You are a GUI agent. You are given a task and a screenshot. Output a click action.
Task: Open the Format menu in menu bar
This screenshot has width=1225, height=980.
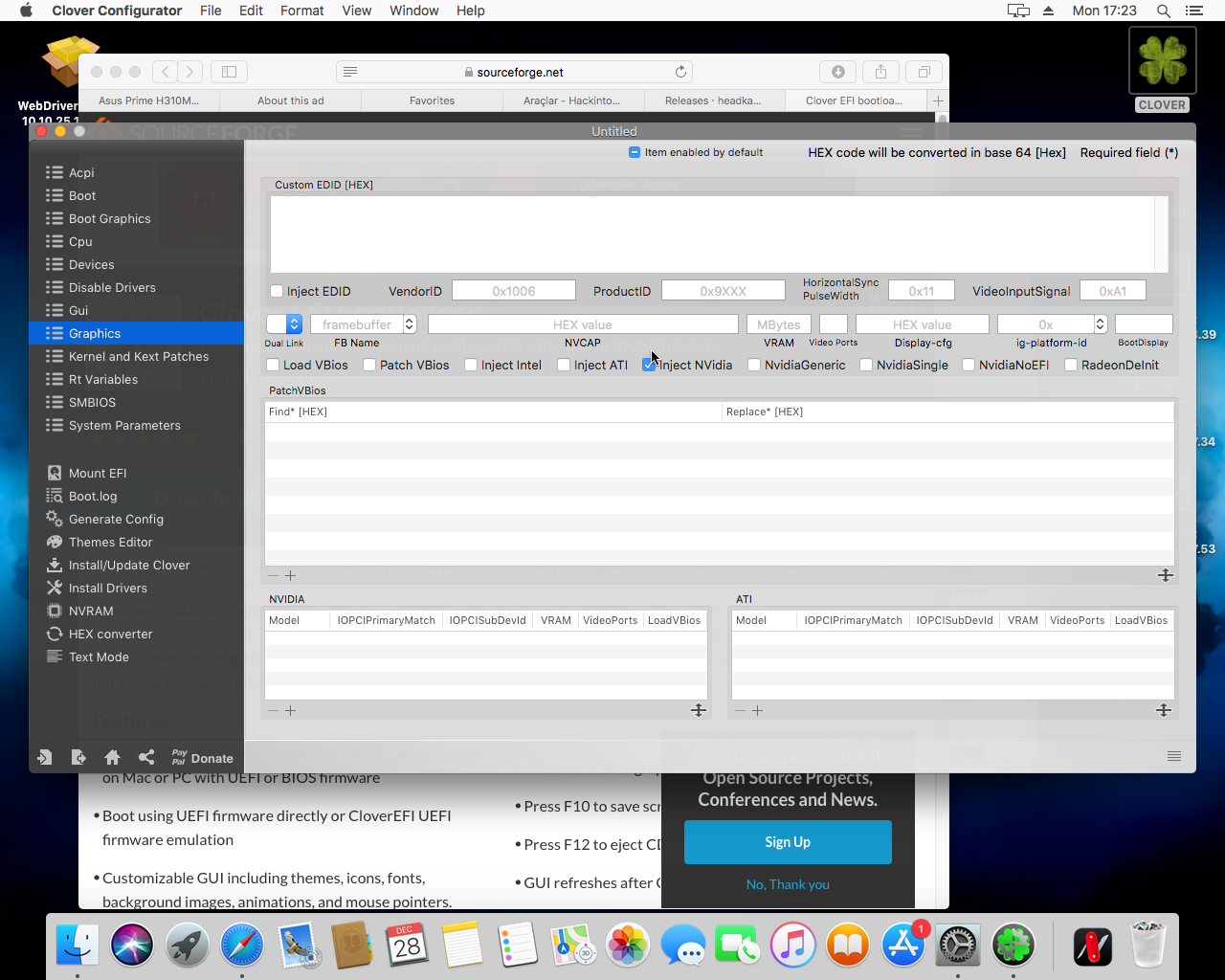(301, 11)
